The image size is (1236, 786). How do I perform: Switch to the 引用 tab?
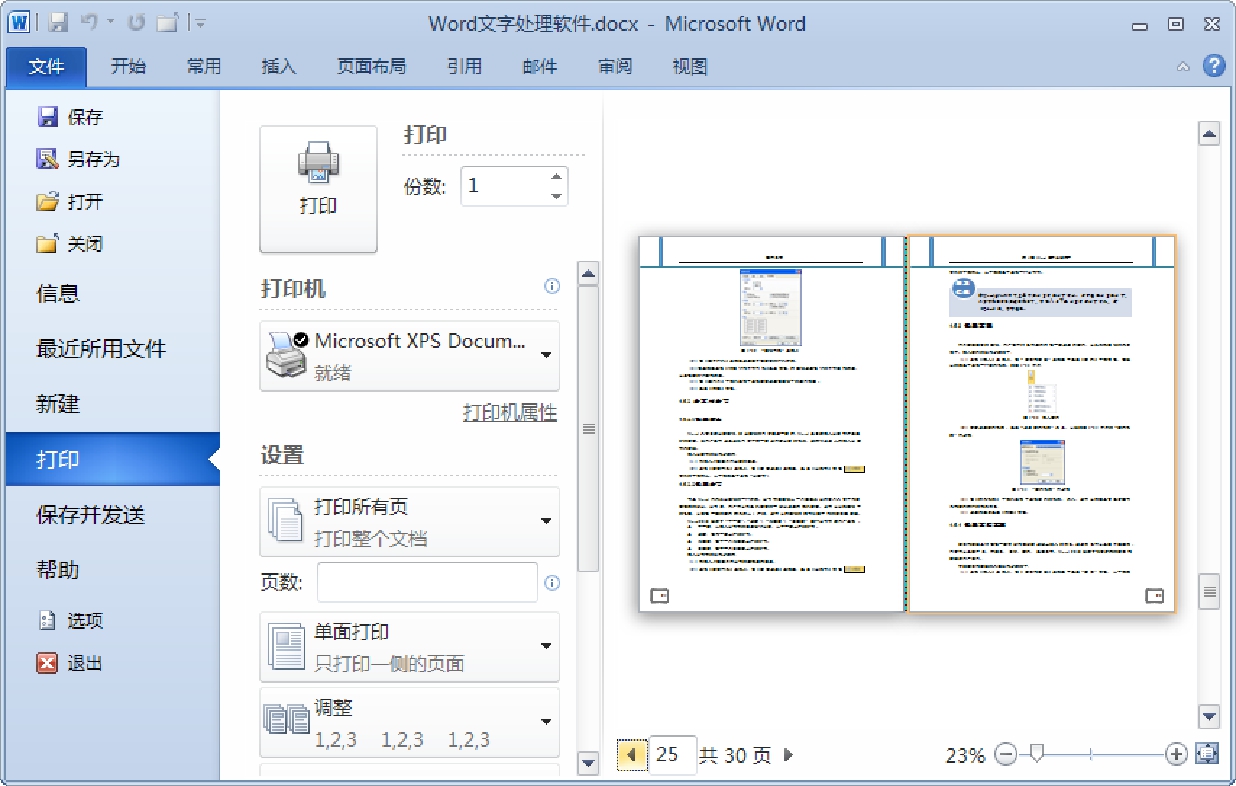point(464,66)
